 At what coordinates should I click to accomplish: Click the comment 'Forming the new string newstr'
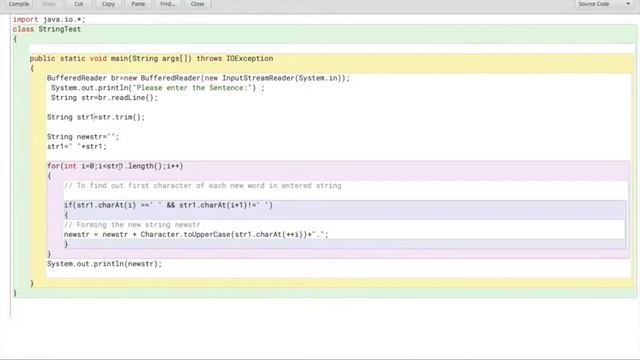[132, 225]
